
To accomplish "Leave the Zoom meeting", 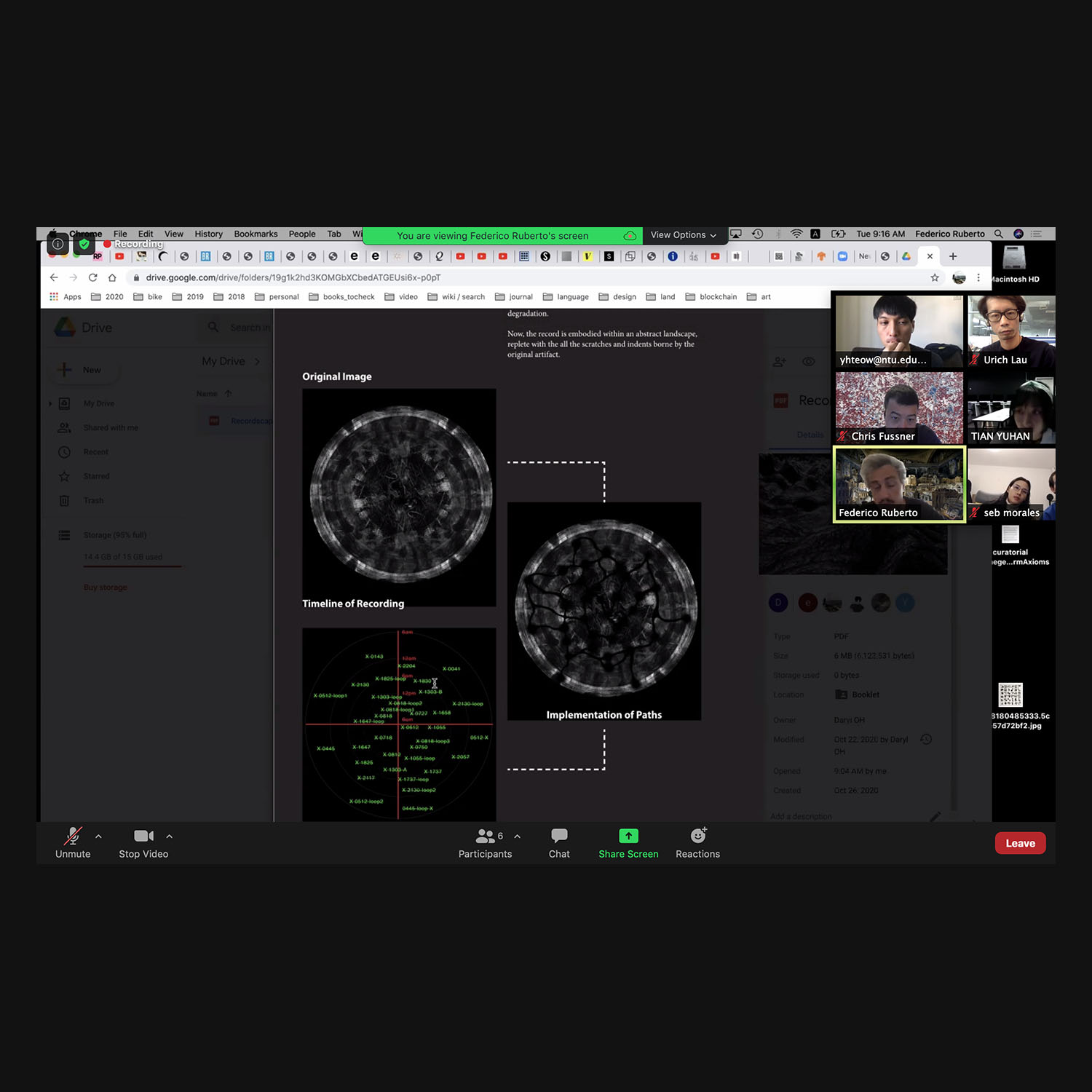I will [x=1020, y=843].
